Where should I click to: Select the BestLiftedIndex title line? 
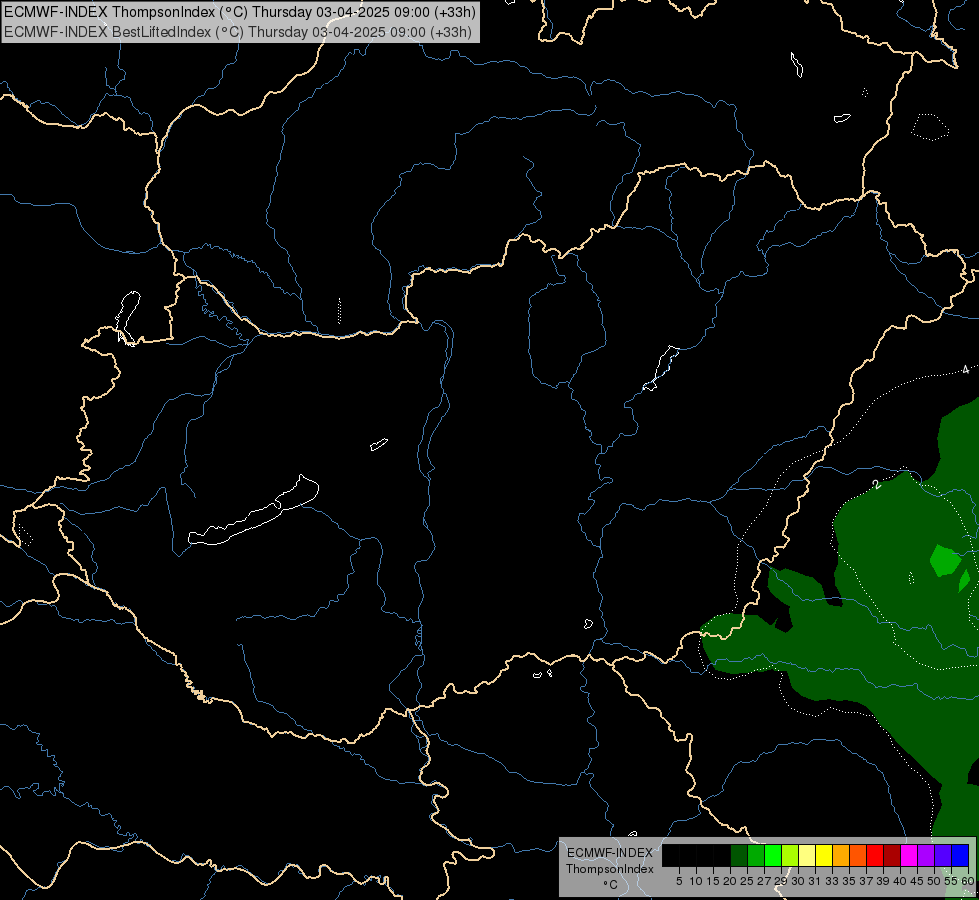238,32
